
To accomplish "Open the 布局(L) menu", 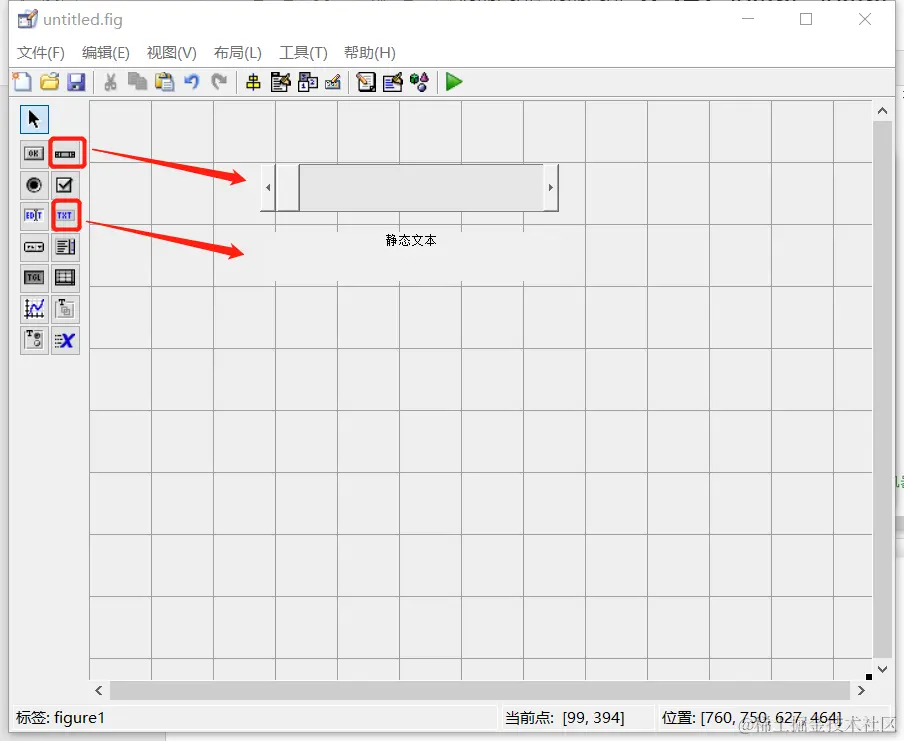I will (x=238, y=52).
